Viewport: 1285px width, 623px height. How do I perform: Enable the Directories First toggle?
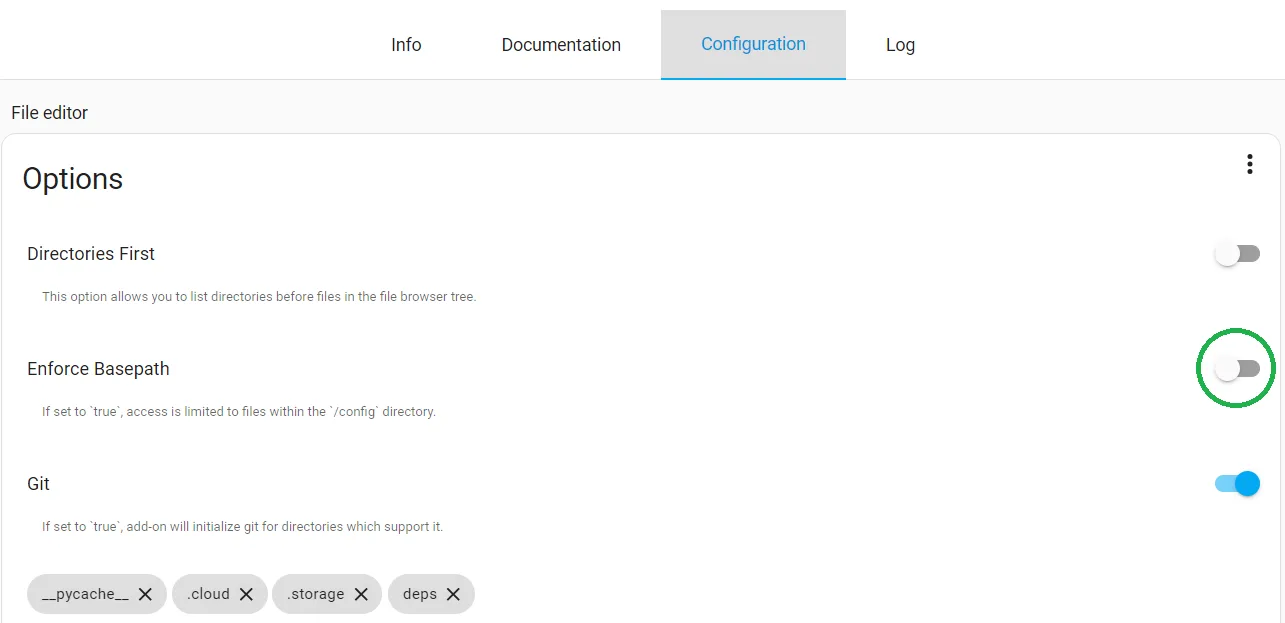pyautogui.click(x=1237, y=254)
